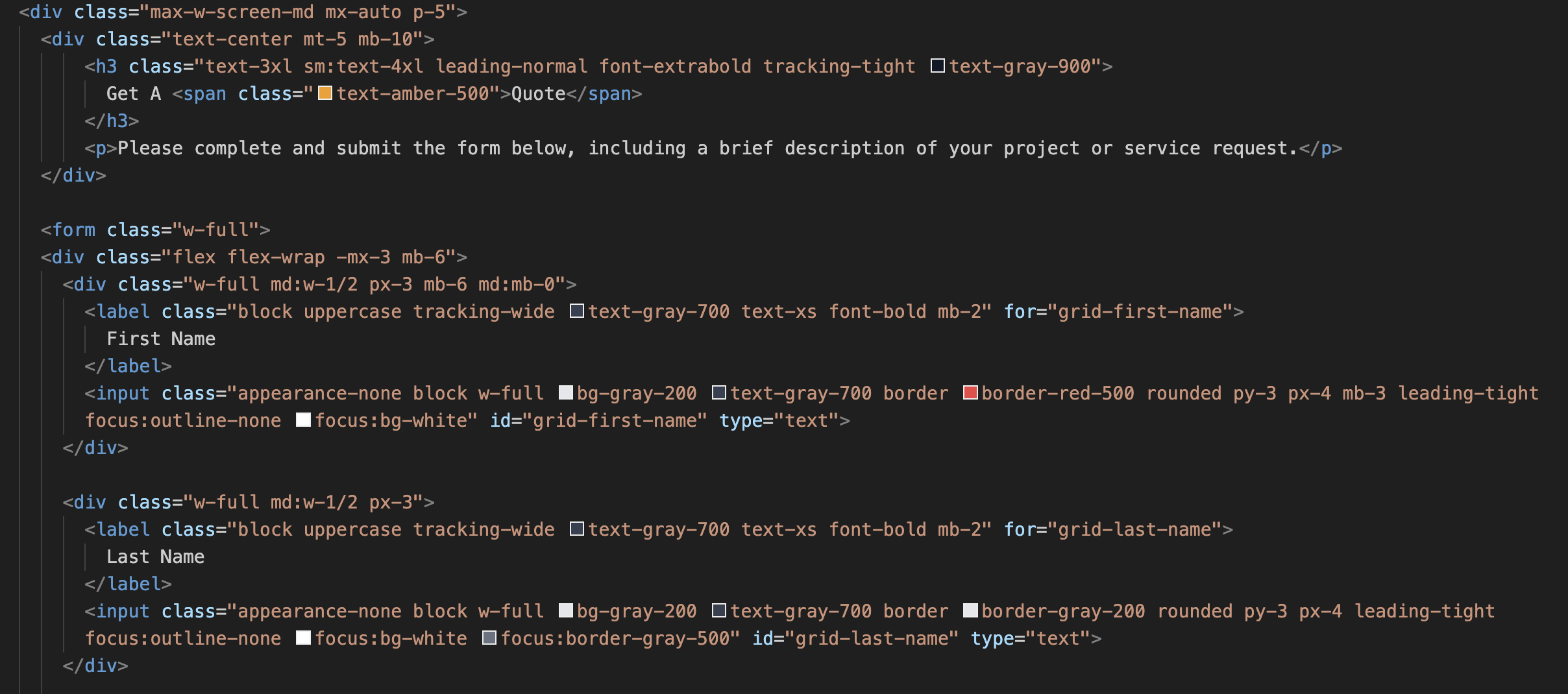Viewport: 1568px width, 694px height.
Task: Click text-gray-700 swatch on the border-gray-200 input line
Action: (x=719, y=611)
